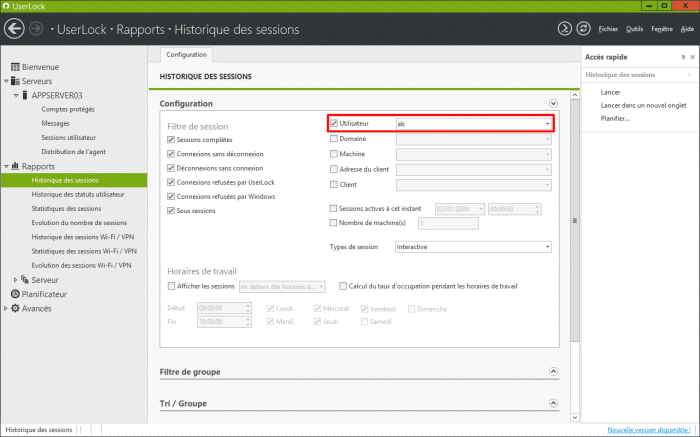
Task: Uncheck Connexions refusées par UserLock
Action: tap(171, 182)
